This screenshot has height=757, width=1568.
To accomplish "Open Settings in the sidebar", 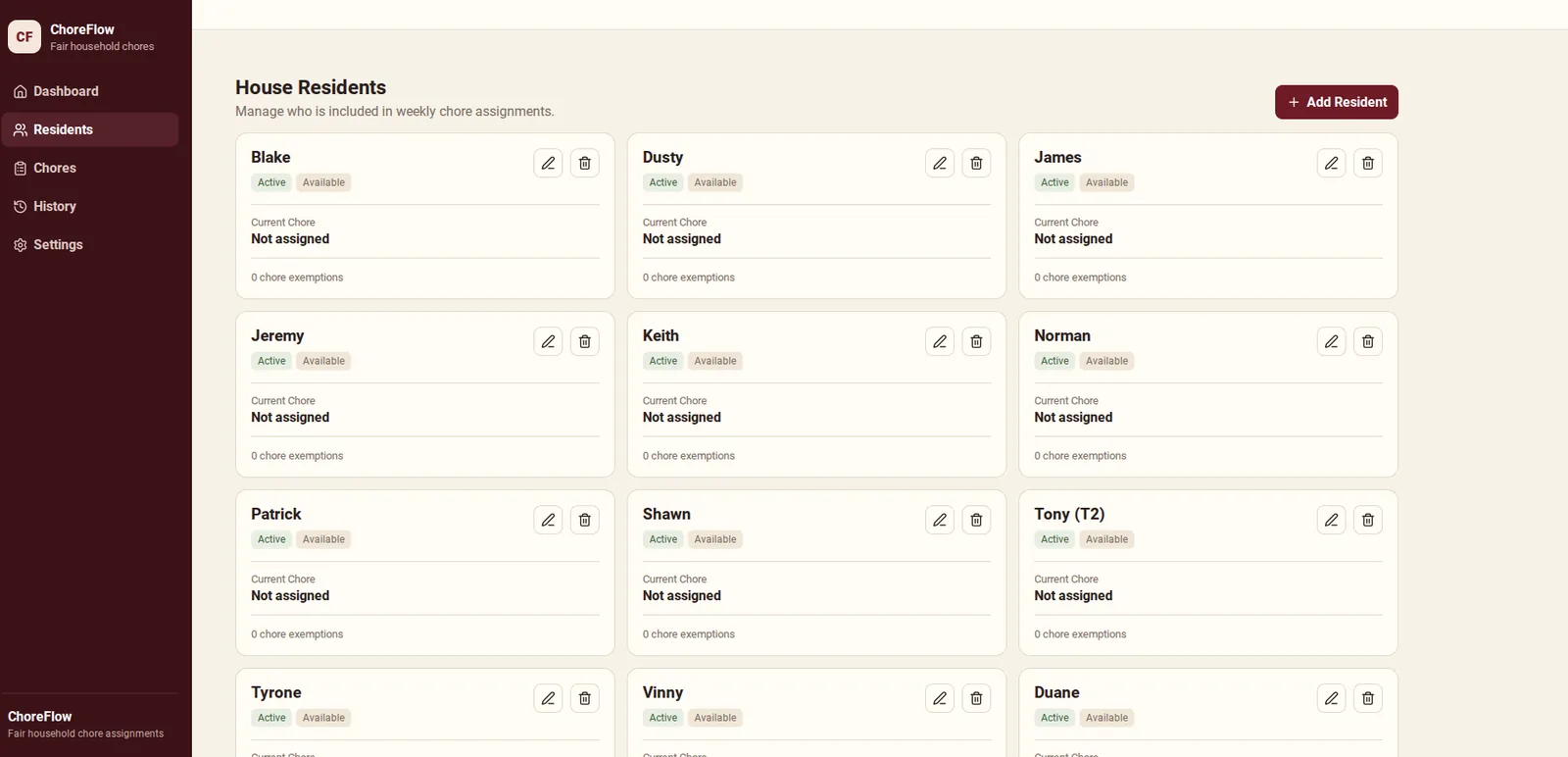I will [90, 244].
